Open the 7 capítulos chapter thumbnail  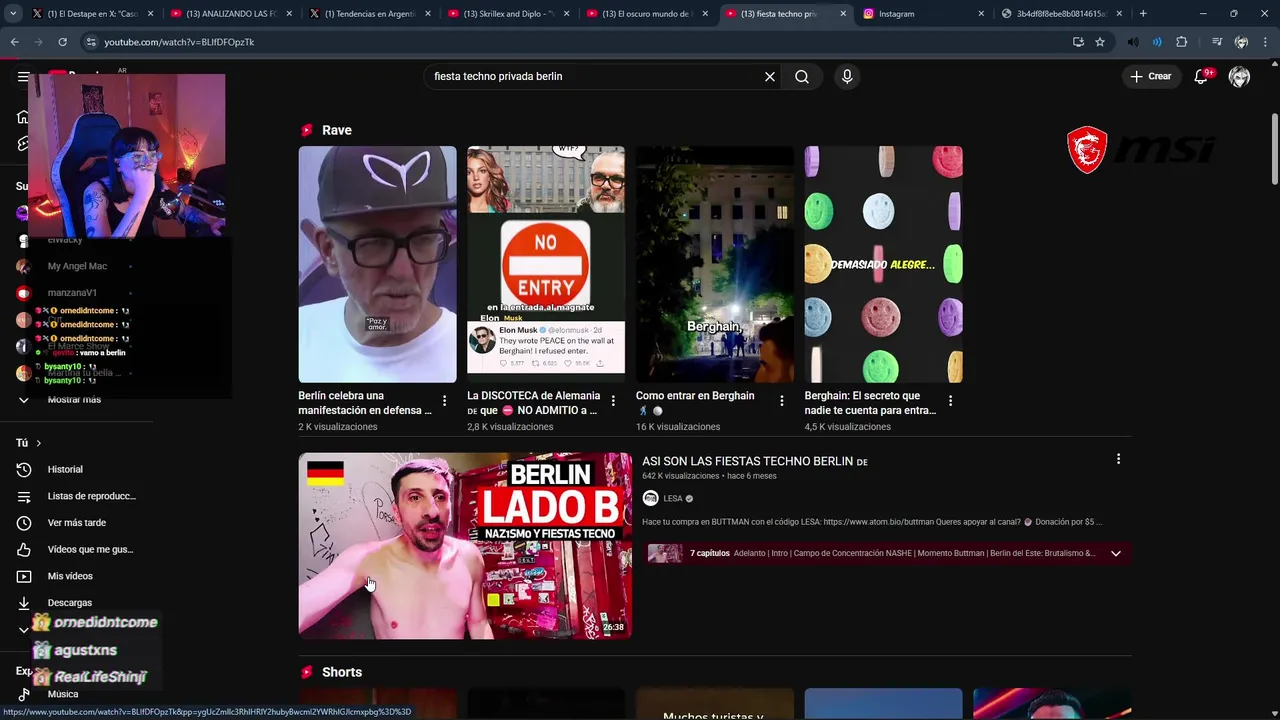665,553
